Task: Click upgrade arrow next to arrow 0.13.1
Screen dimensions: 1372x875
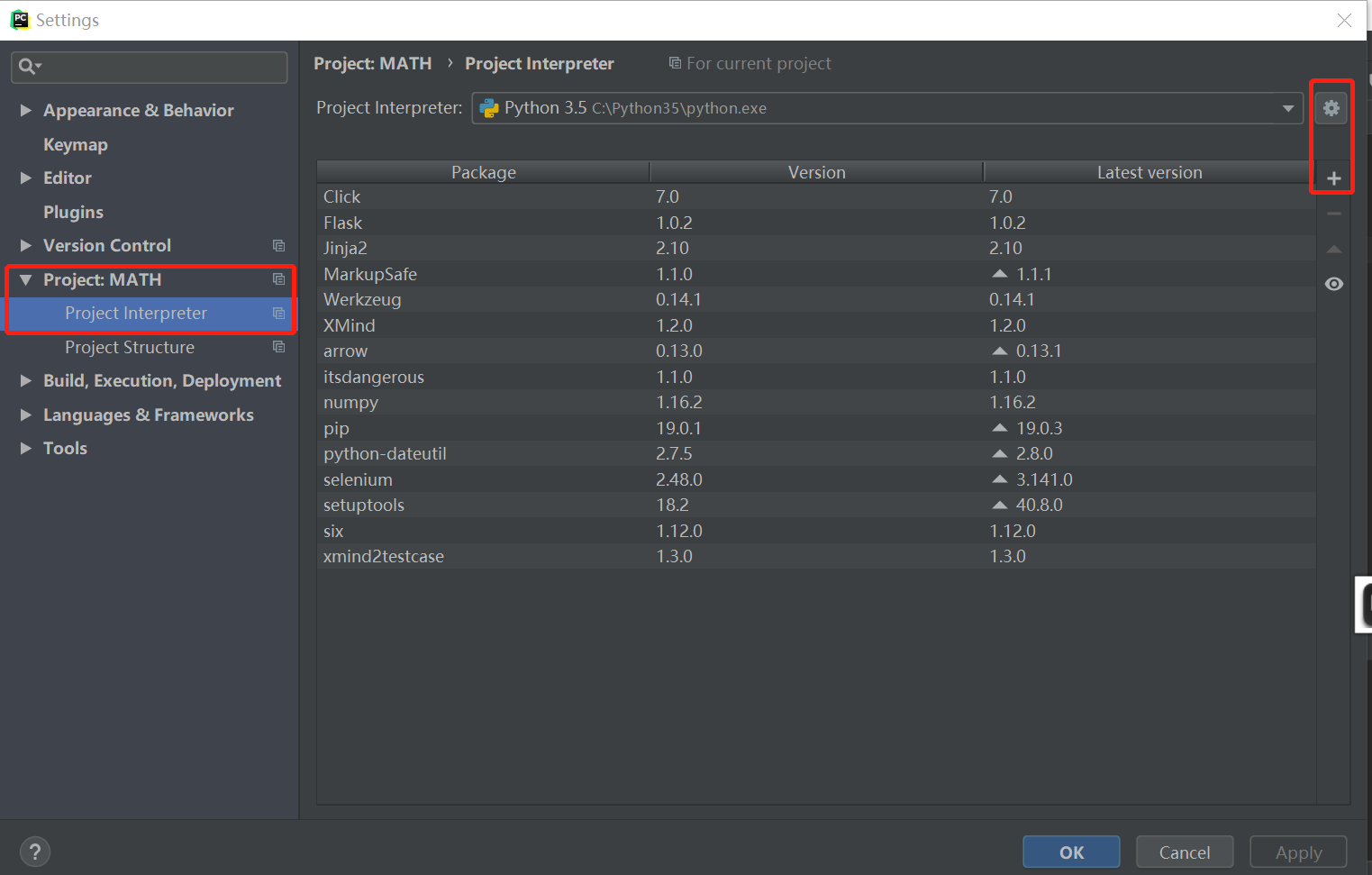Action: (1000, 351)
